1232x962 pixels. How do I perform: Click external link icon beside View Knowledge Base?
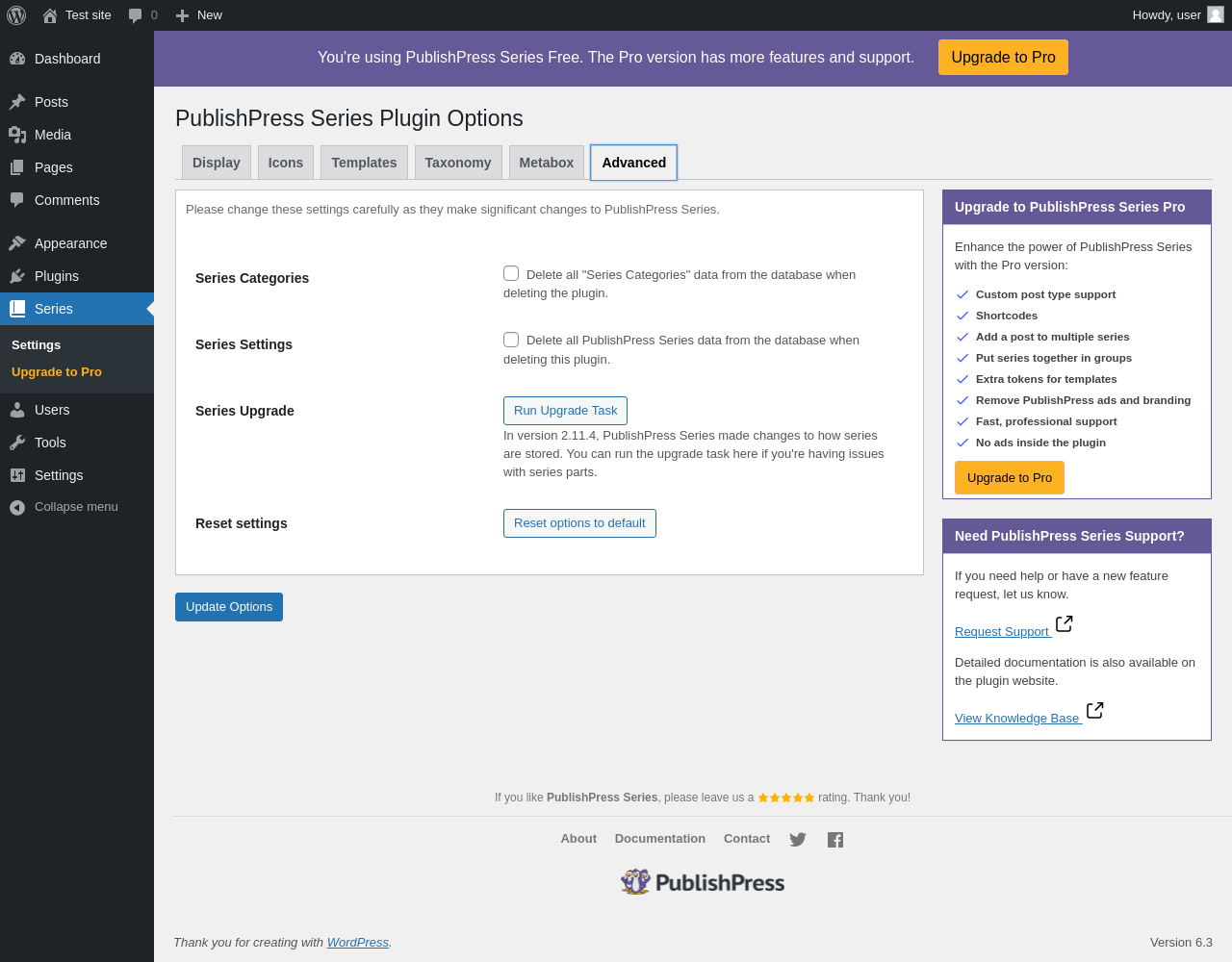(x=1094, y=711)
